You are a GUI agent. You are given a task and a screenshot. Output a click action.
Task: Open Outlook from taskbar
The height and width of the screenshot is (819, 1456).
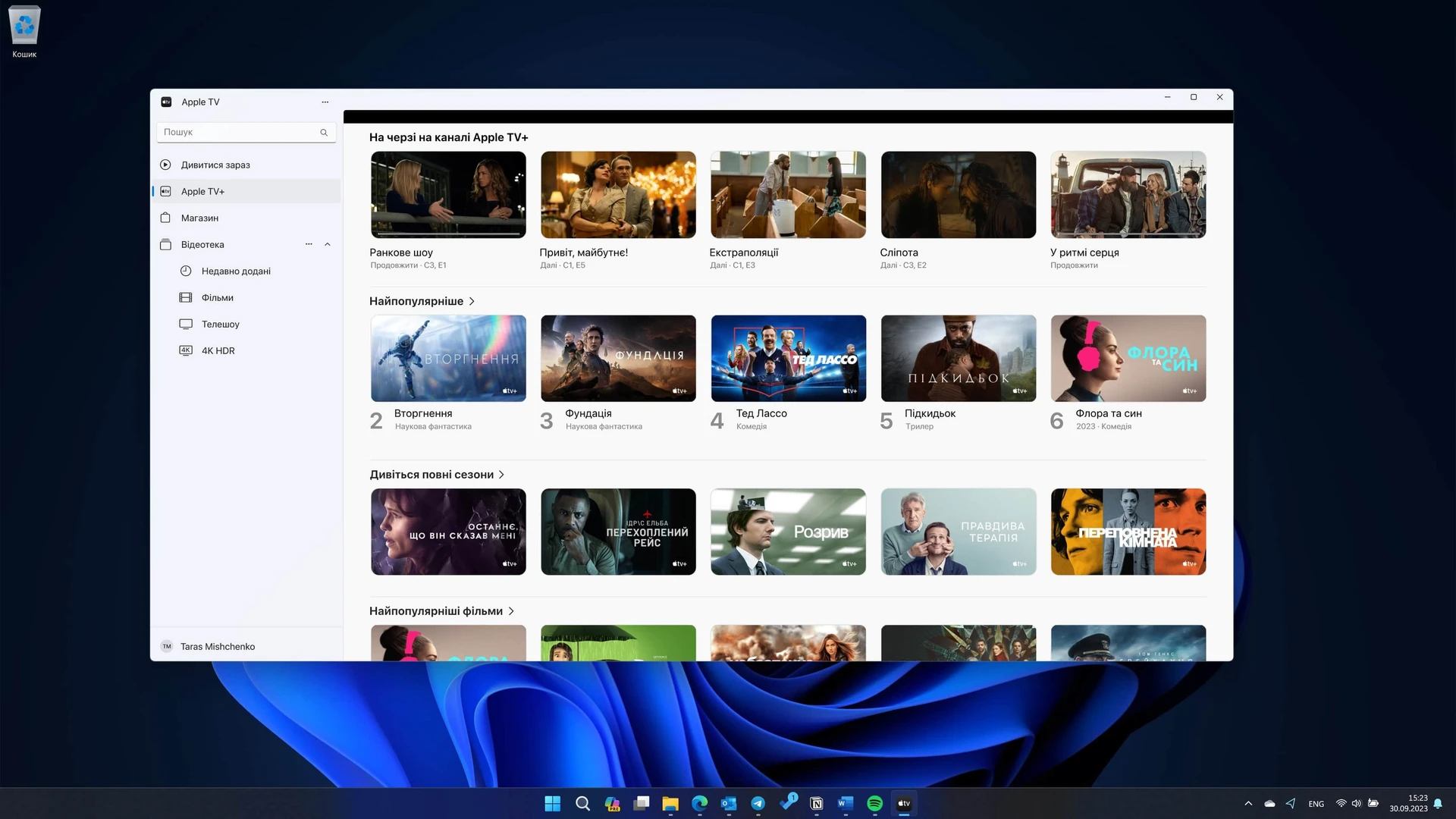click(x=729, y=803)
